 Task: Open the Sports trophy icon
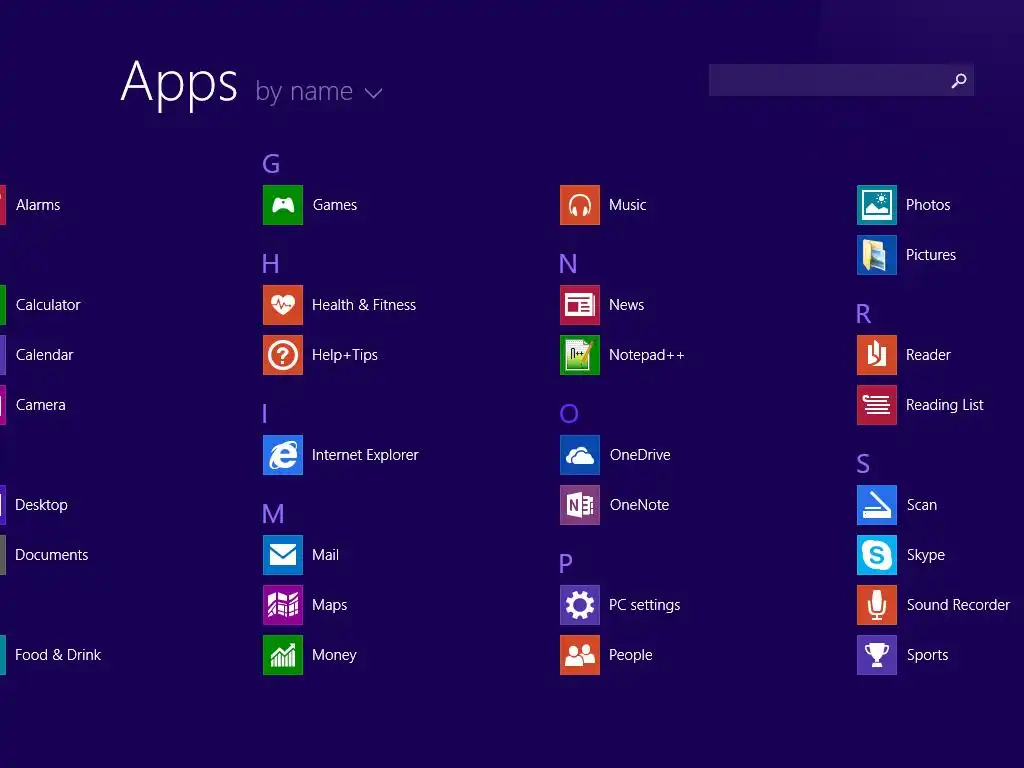coord(877,655)
